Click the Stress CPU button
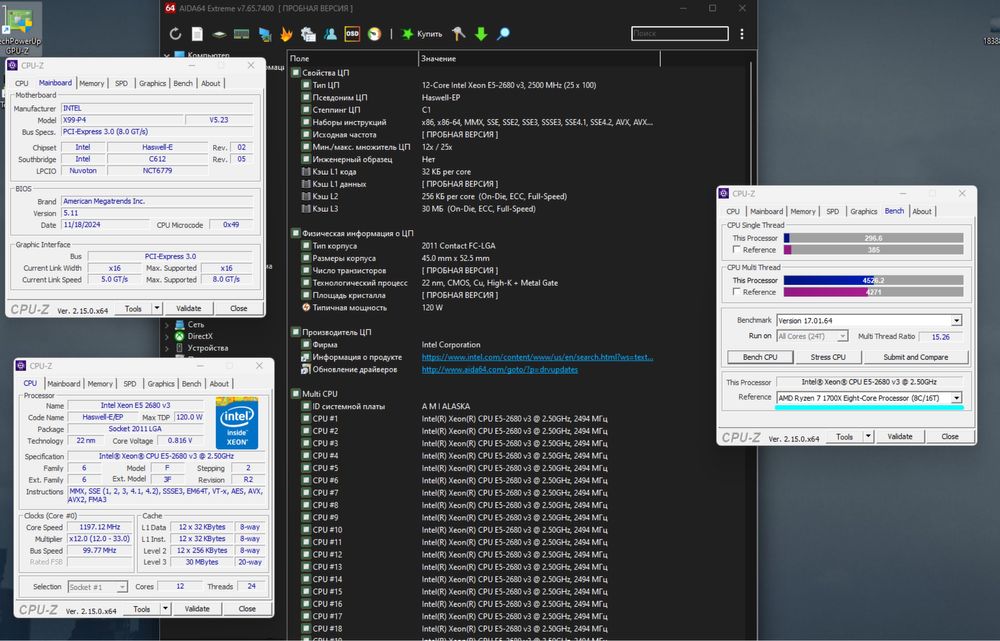Image resolution: width=1000 pixels, height=641 pixels. [828, 357]
